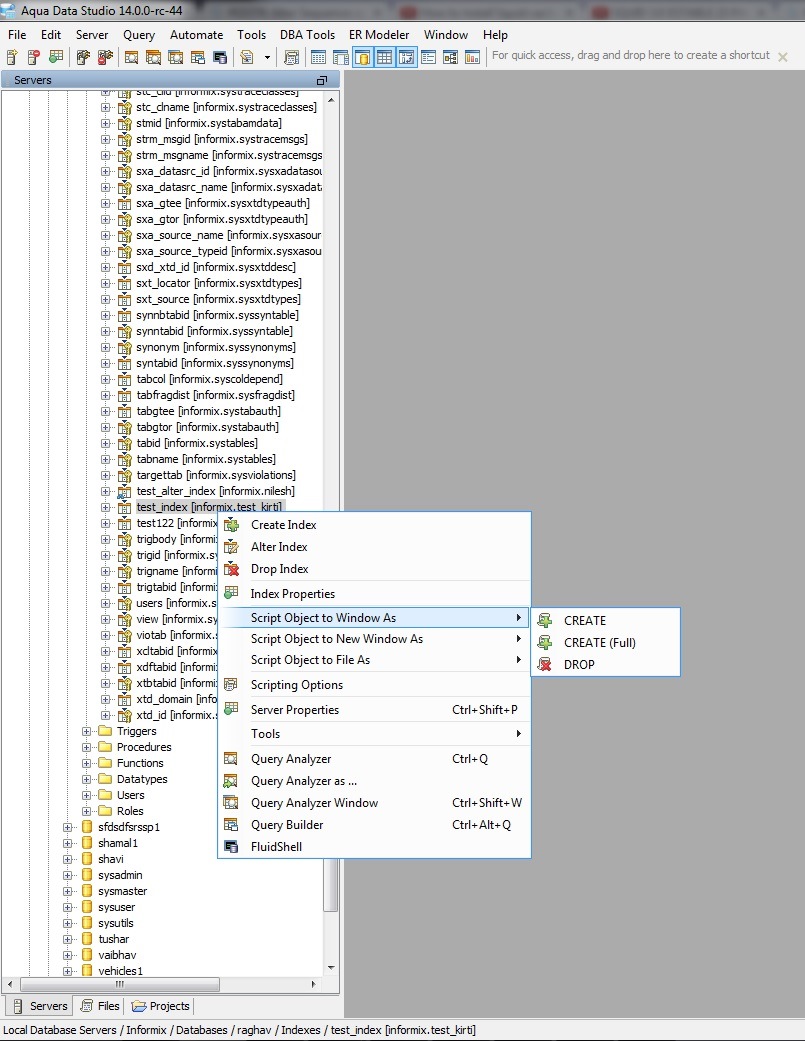Toggle the third highlighted view button in toolbar

(406, 58)
